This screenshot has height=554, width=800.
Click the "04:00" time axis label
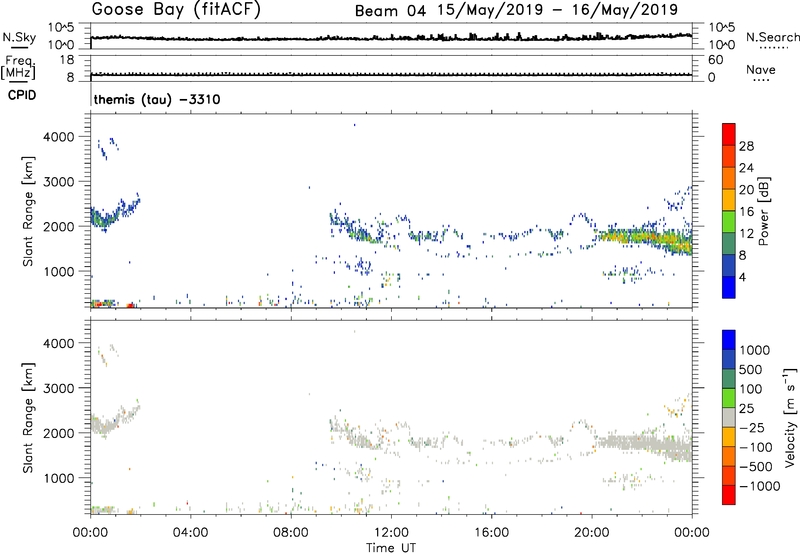coord(190,533)
